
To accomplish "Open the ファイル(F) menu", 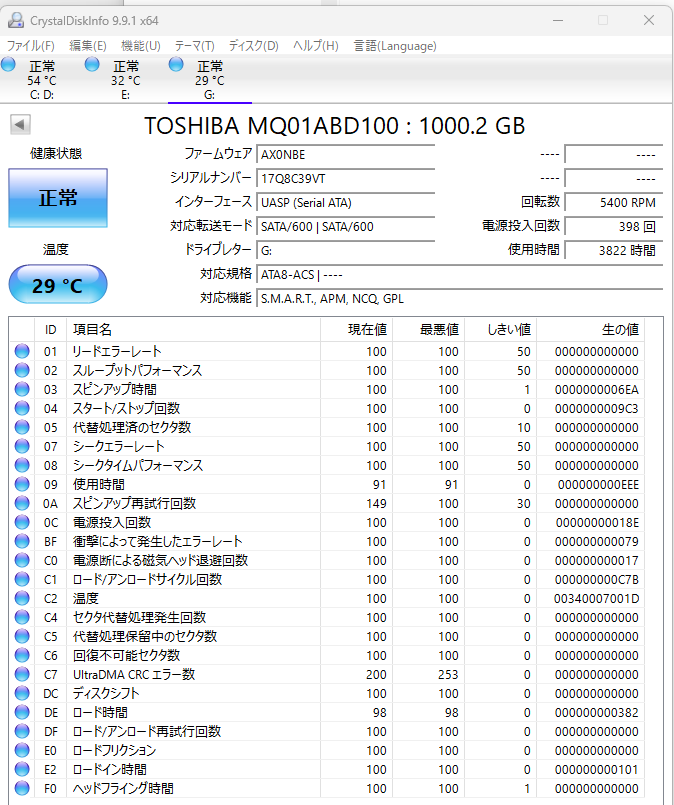I will click(x=31, y=46).
